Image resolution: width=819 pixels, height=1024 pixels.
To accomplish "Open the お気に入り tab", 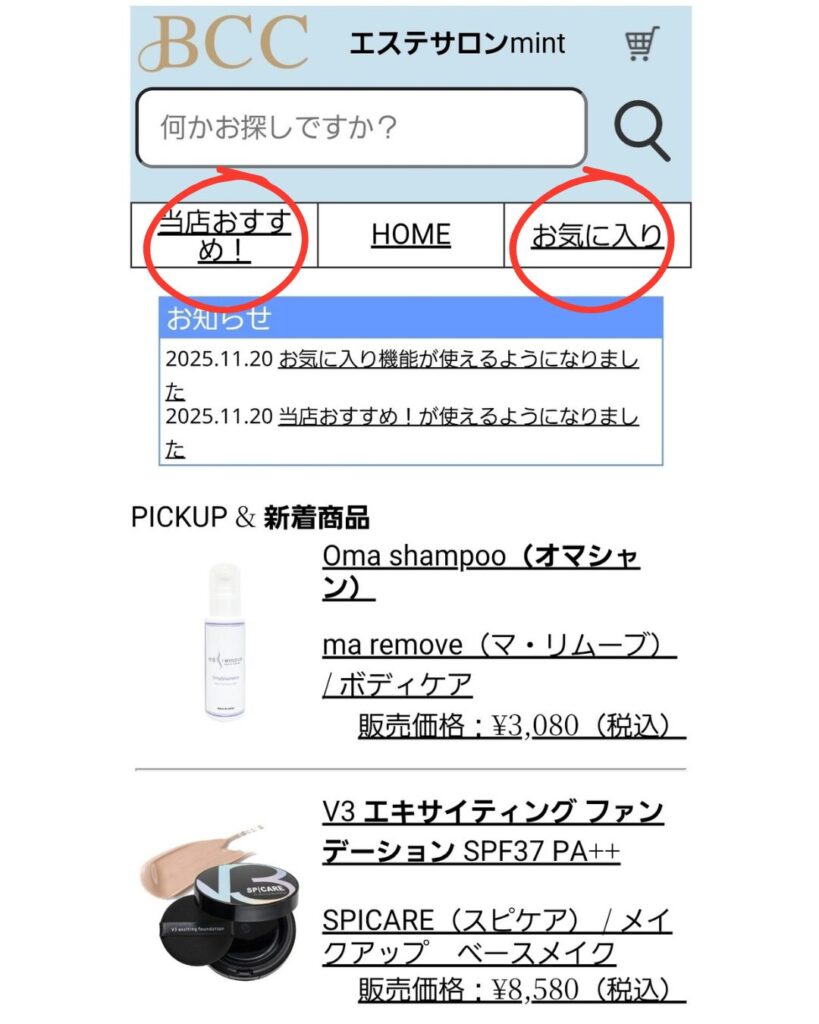I will 597,235.
